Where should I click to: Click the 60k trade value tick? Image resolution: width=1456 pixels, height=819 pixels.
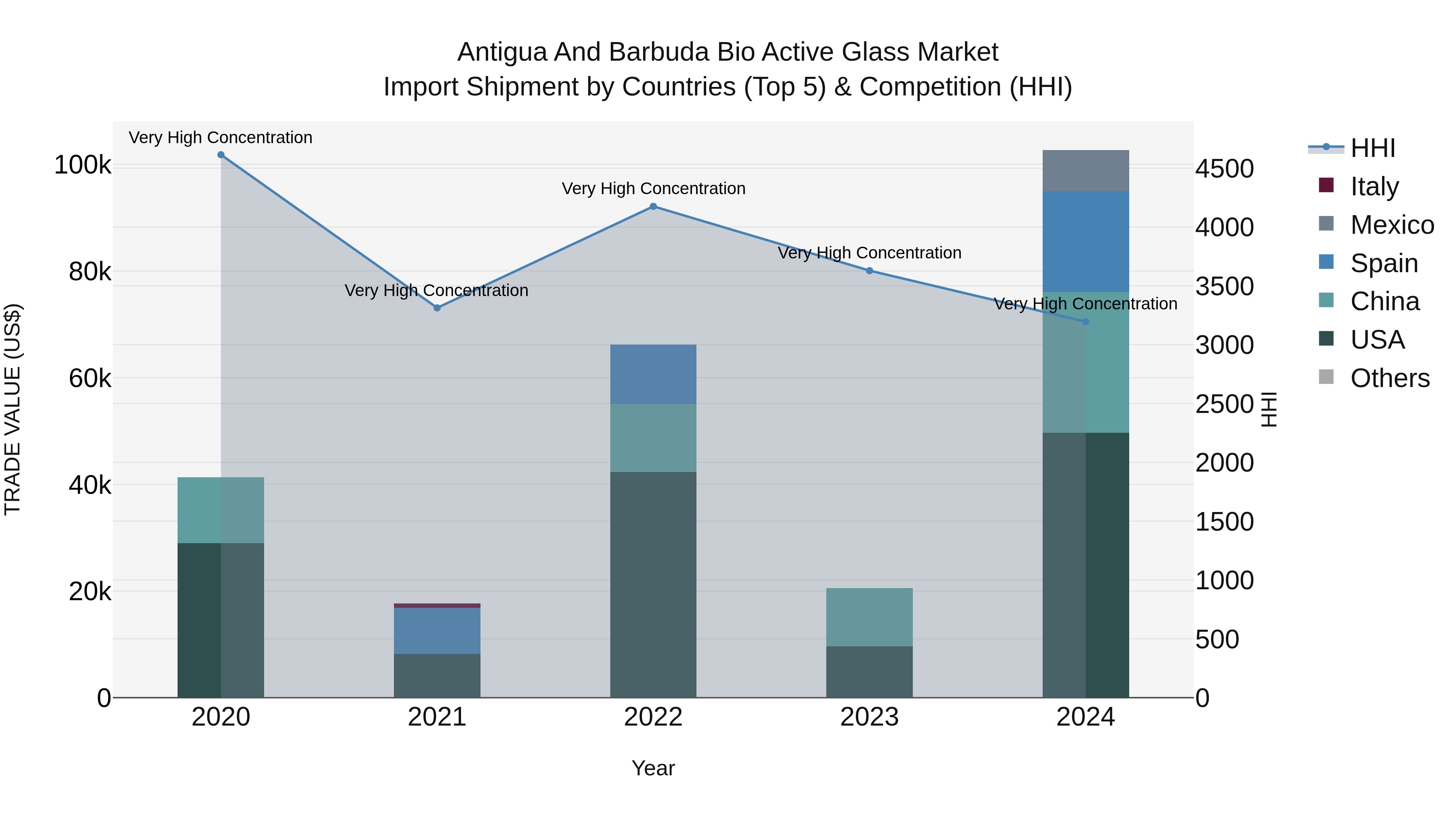pos(90,378)
